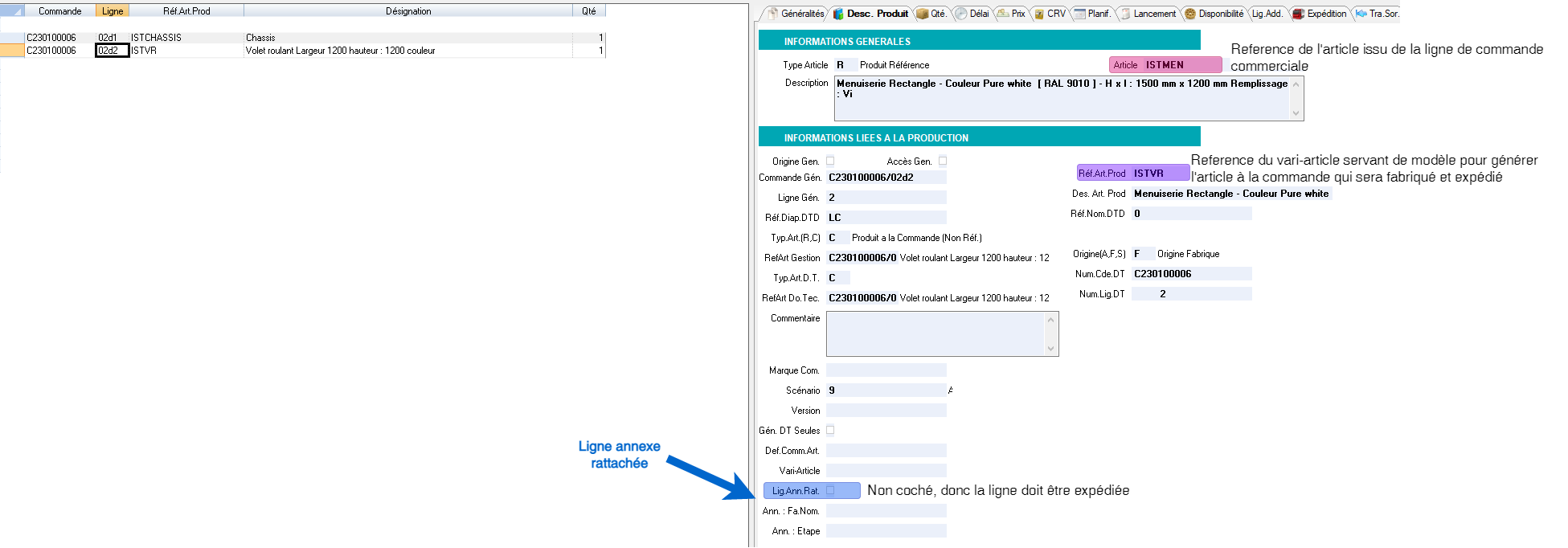
Task: Toggle the Origine Gen. checkbox
Action: [x=830, y=161]
